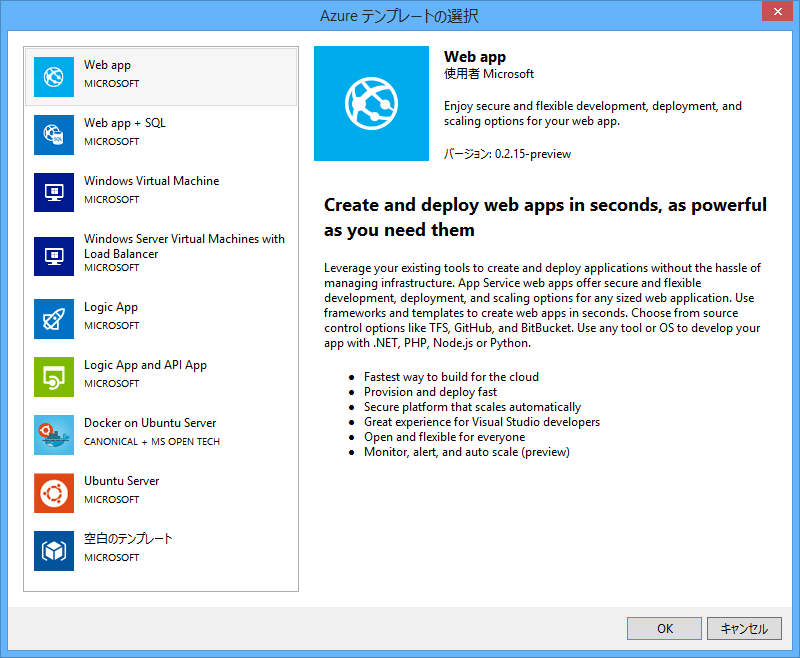The height and width of the screenshot is (658, 800).
Task: Click the キャンセル button
Action: click(744, 628)
